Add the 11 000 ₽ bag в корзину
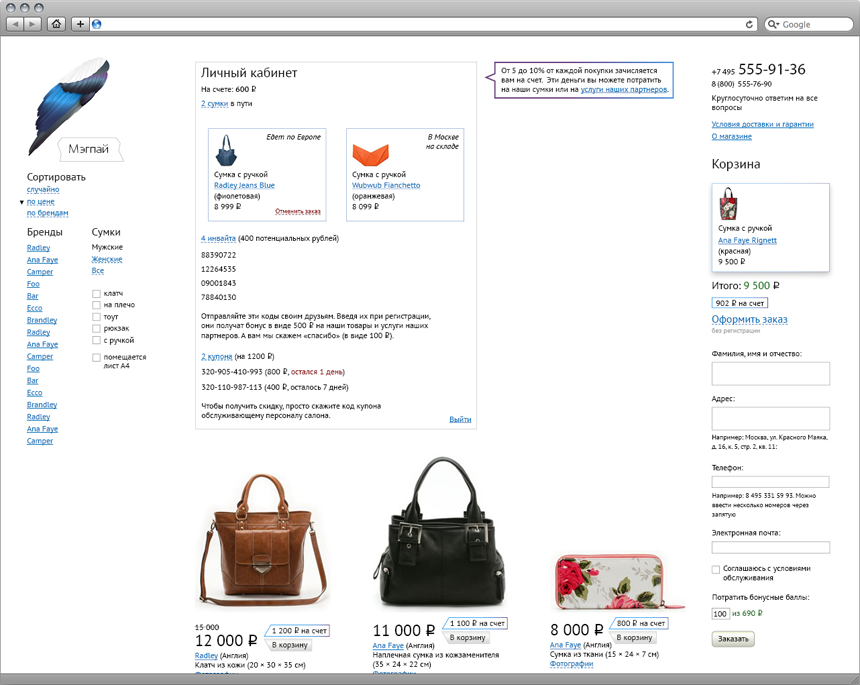The image size is (860, 685). 468,637
